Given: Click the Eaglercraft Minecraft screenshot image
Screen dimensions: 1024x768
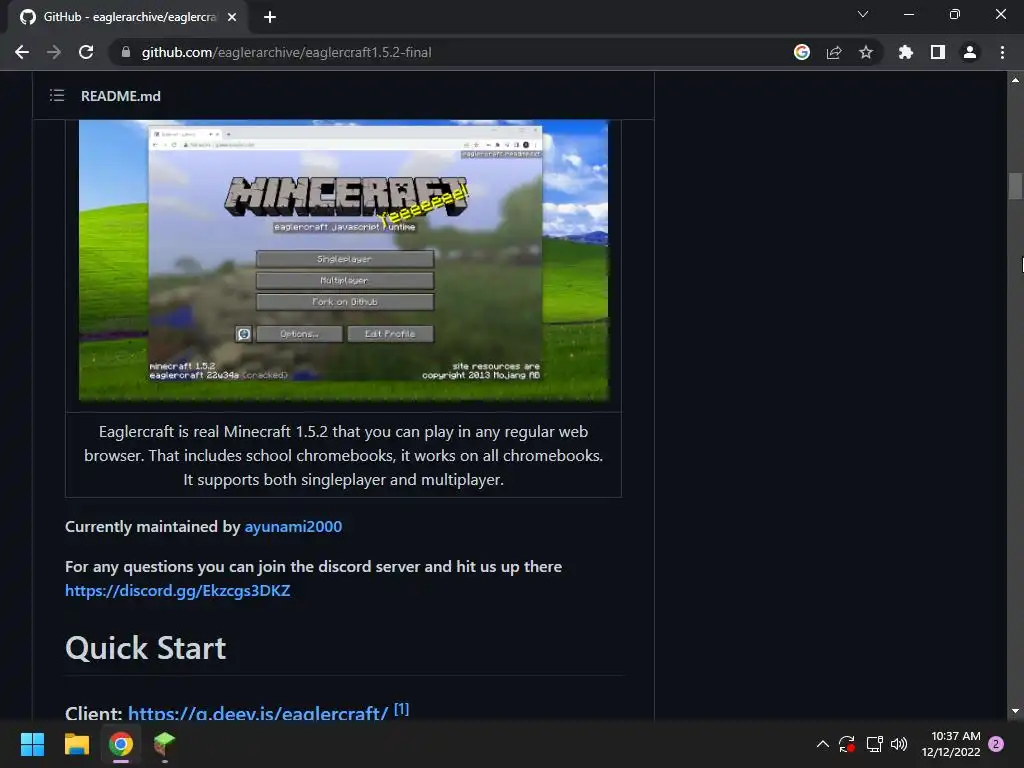Looking at the screenshot, I should click(x=344, y=260).
